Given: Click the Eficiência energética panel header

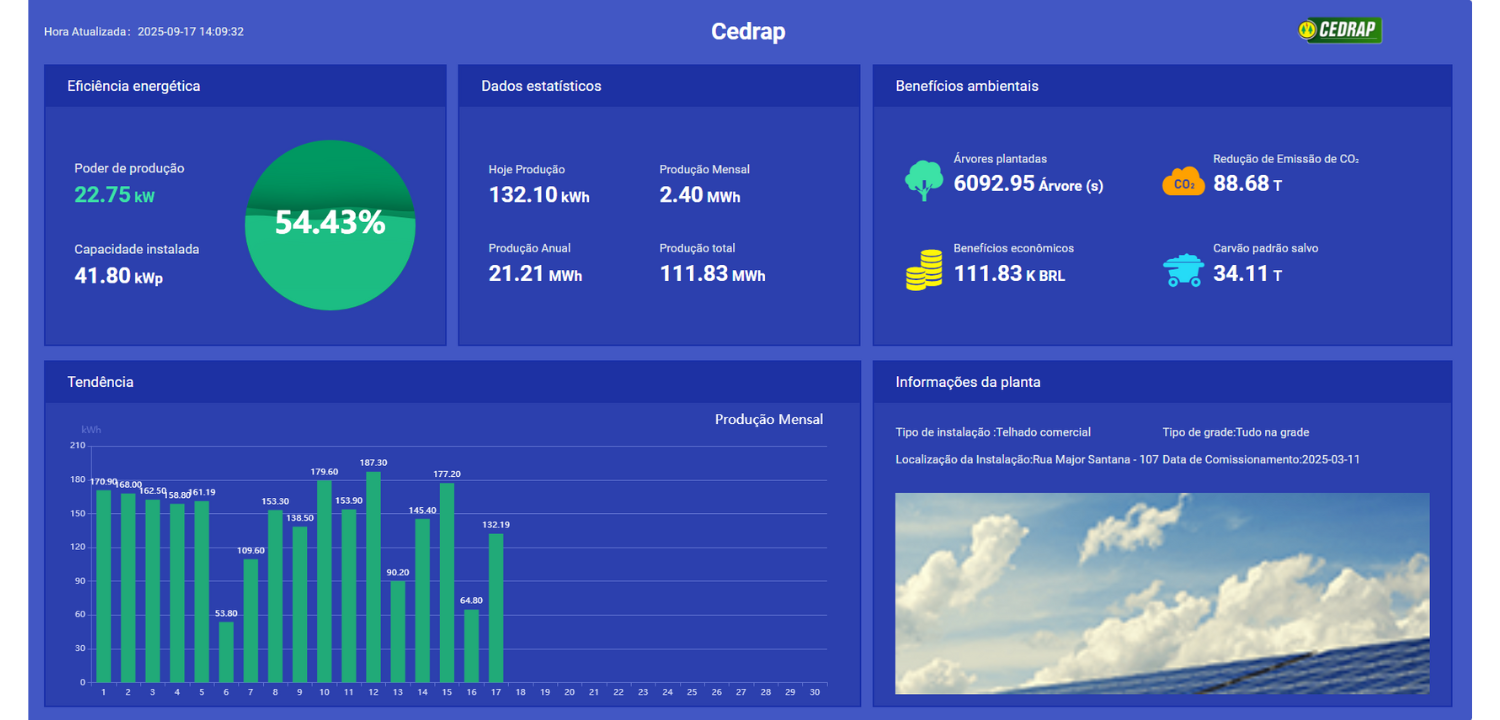Looking at the screenshot, I should [x=134, y=86].
